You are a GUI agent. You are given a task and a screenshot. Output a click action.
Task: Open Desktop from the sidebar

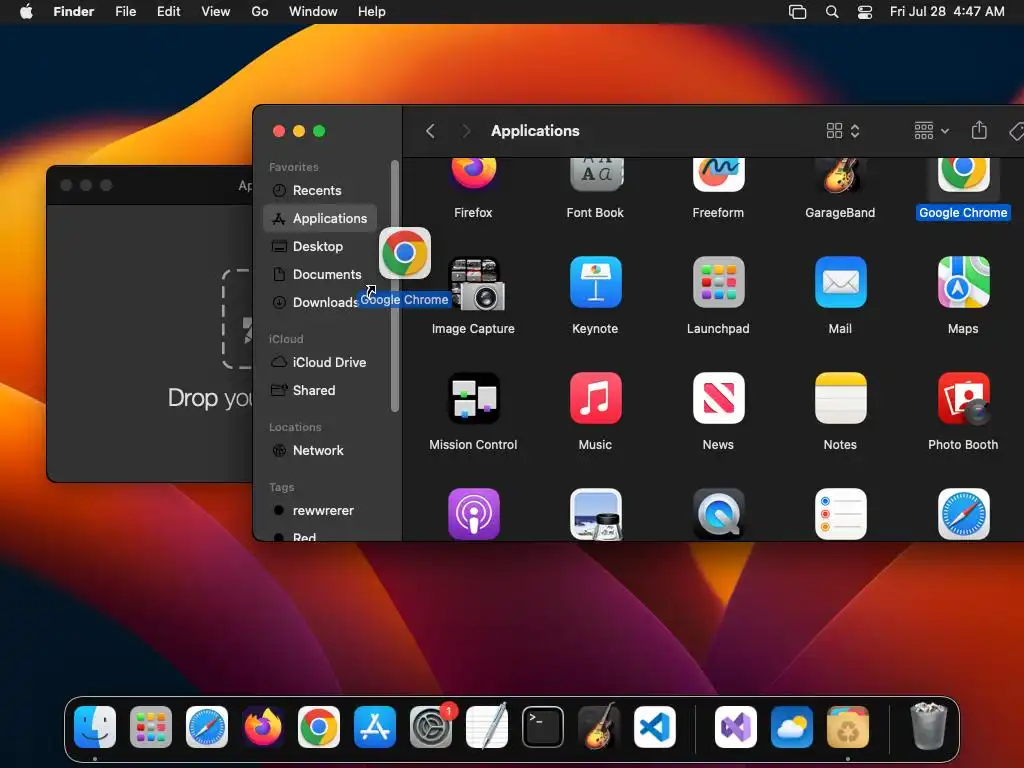point(320,246)
